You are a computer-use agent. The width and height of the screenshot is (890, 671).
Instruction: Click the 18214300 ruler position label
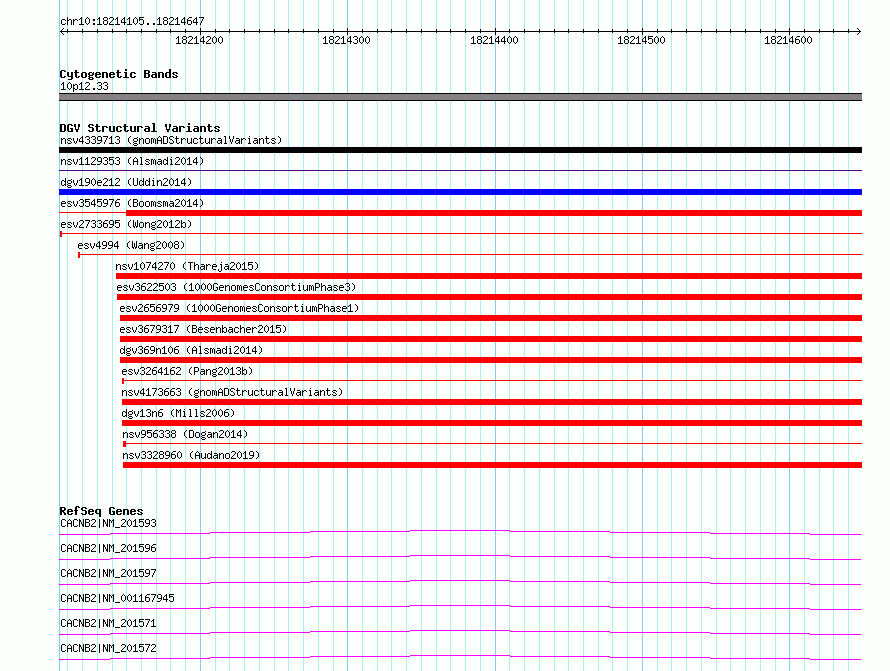coord(346,40)
